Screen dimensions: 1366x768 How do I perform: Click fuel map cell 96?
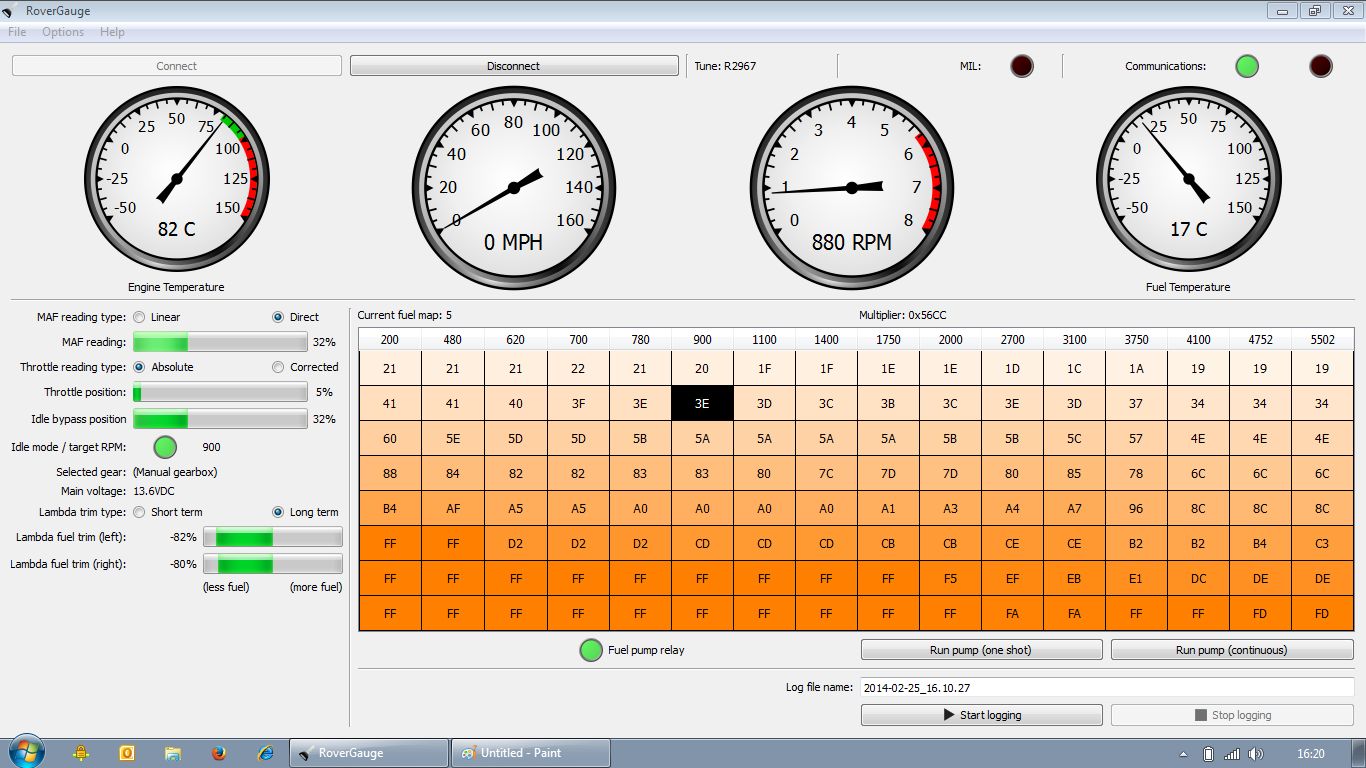(x=1136, y=508)
